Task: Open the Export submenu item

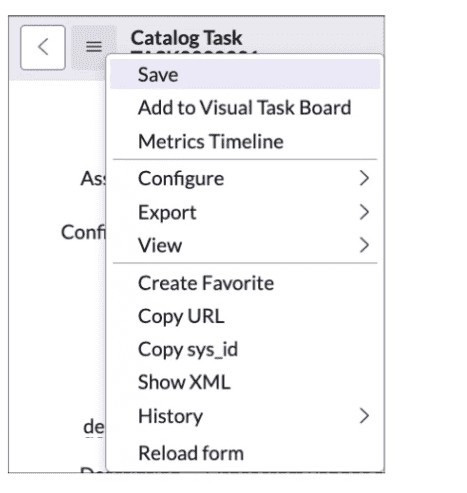Action: [245, 212]
